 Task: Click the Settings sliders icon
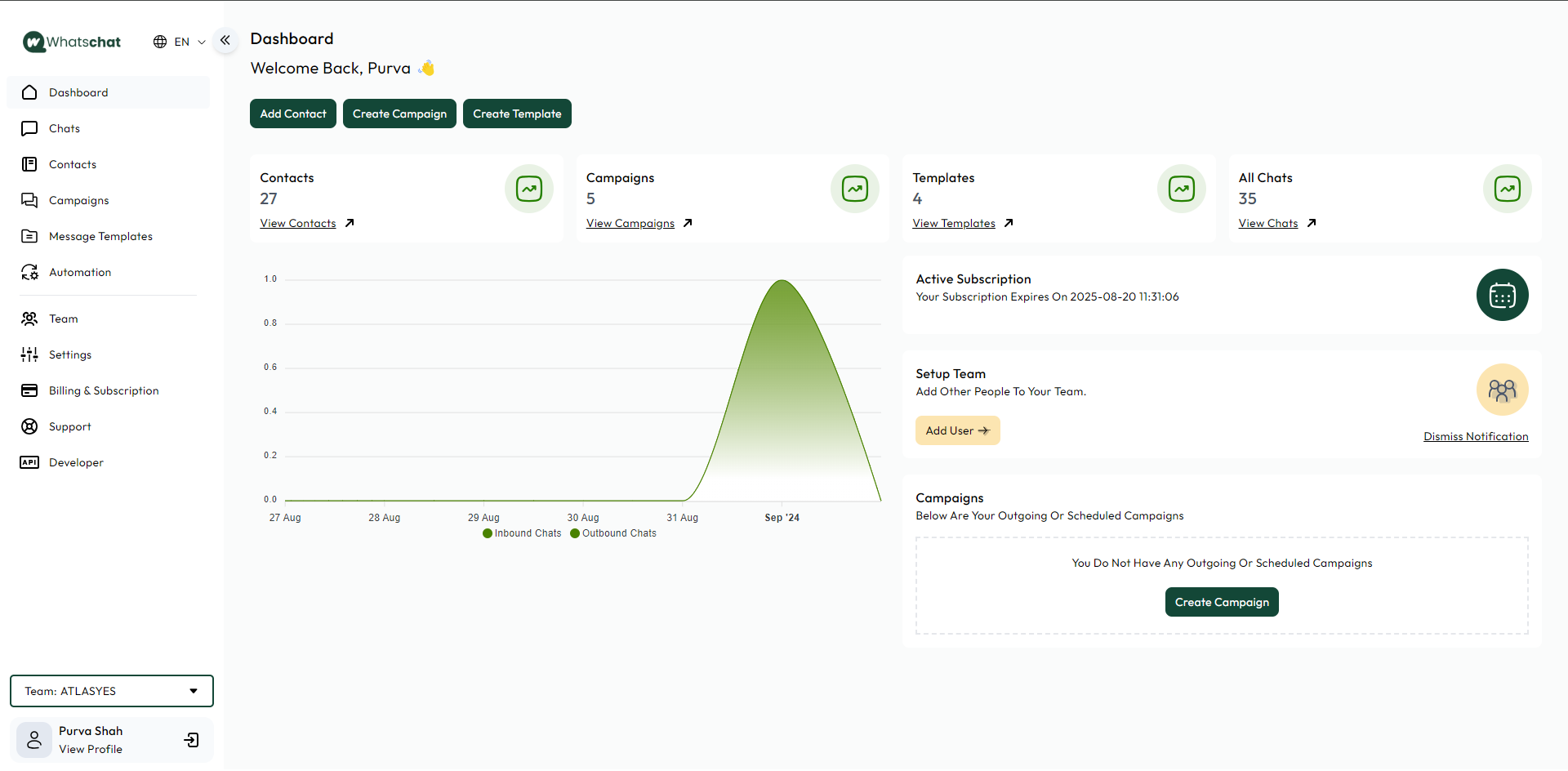29,354
